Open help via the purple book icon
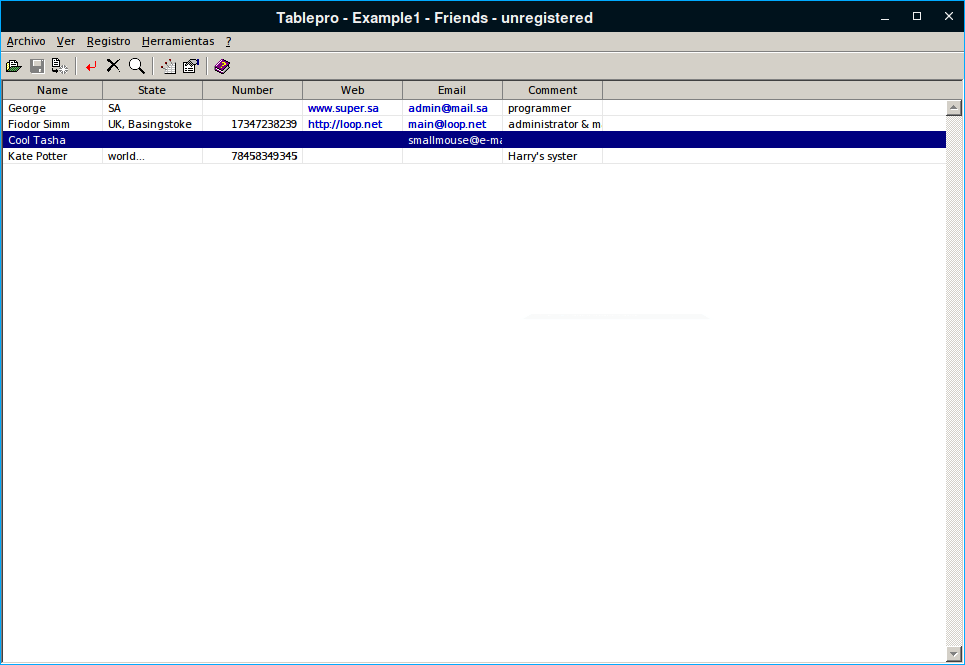Screen dimensions: 965x665 222,66
